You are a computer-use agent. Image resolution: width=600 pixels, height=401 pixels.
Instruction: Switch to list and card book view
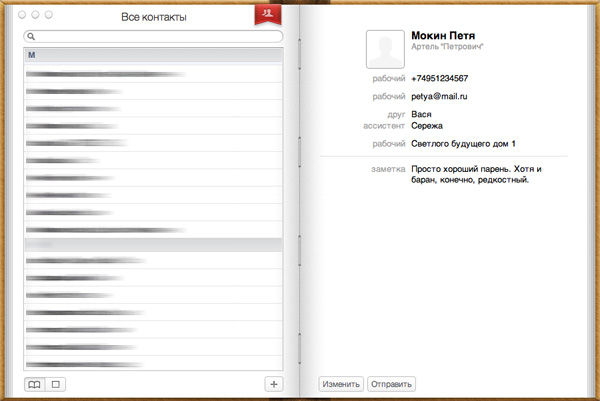click(x=35, y=384)
